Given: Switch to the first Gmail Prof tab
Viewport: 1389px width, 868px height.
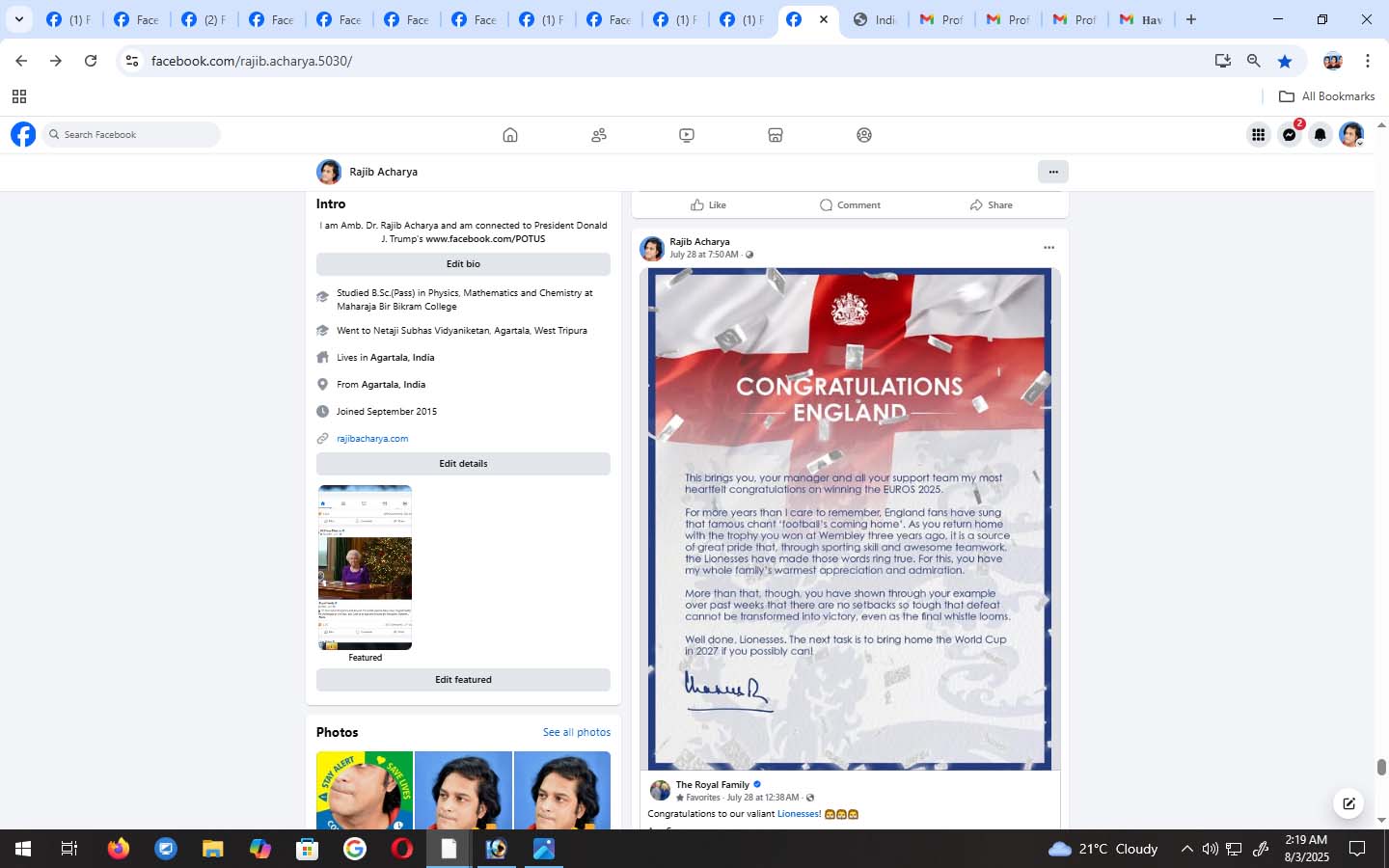Looking at the screenshot, I should (x=942, y=19).
